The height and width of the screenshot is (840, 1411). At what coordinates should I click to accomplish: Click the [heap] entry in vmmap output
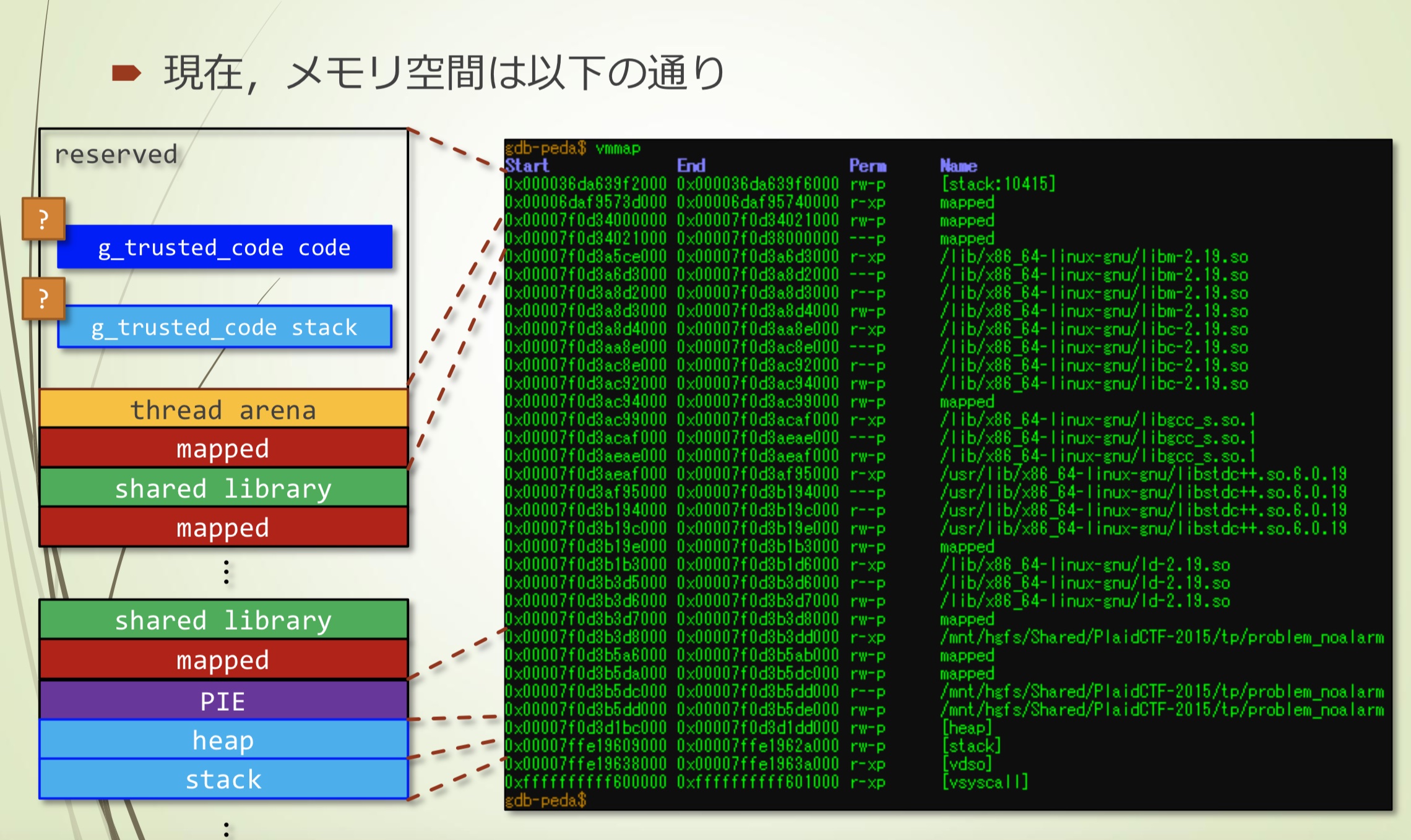point(967,728)
